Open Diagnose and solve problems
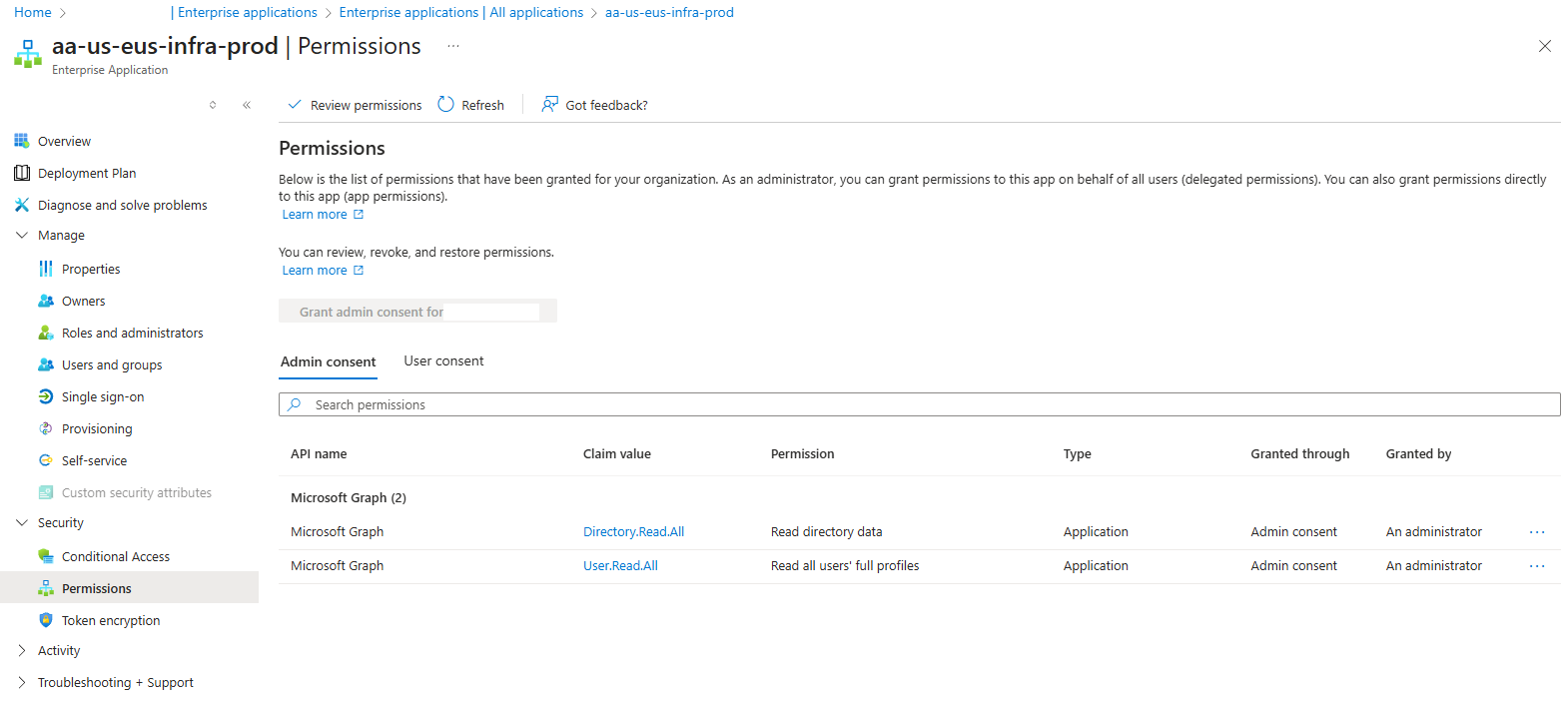Image resolution: width=1568 pixels, height=701 pixels. pos(122,206)
